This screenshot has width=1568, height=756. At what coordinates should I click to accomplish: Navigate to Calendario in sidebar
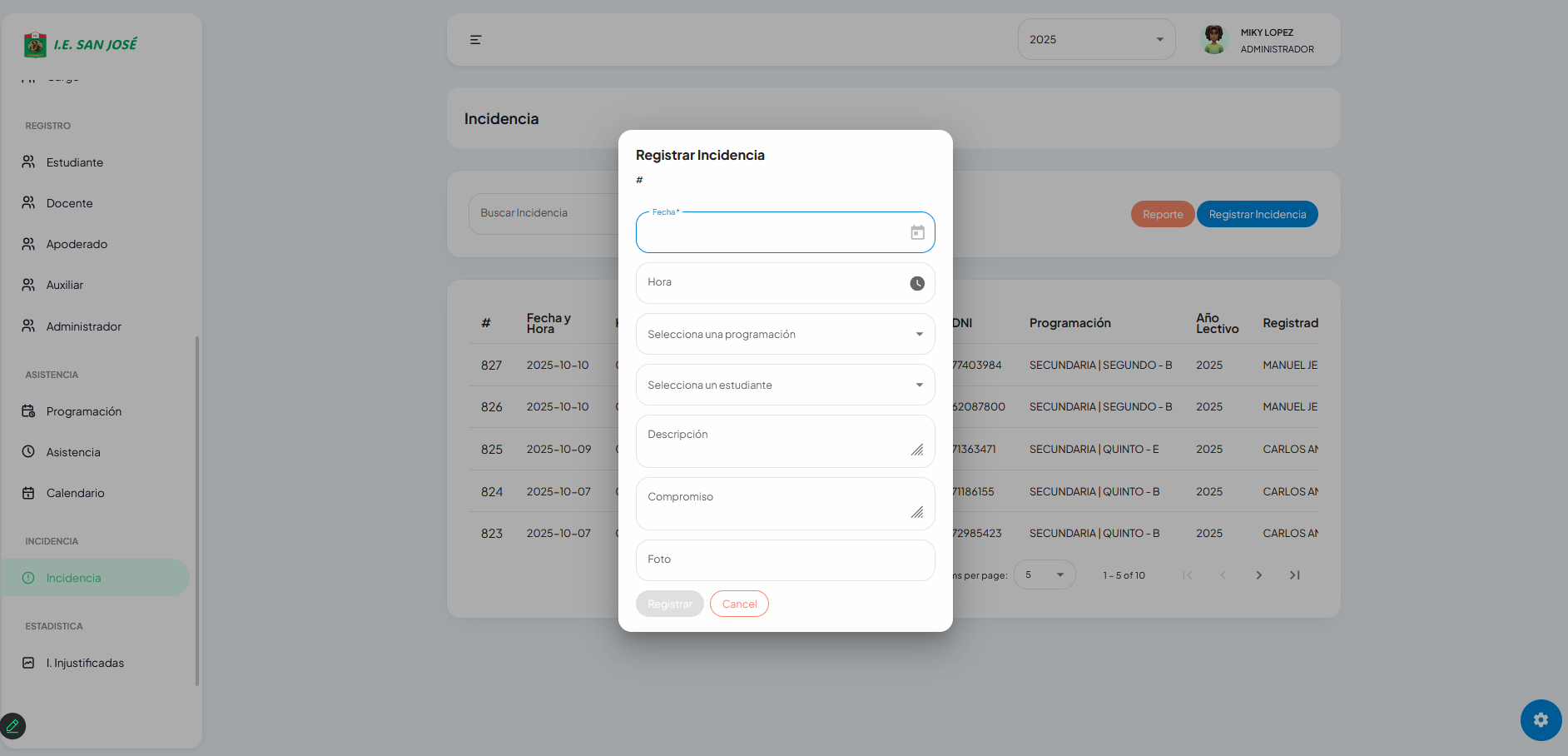pos(75,494)
